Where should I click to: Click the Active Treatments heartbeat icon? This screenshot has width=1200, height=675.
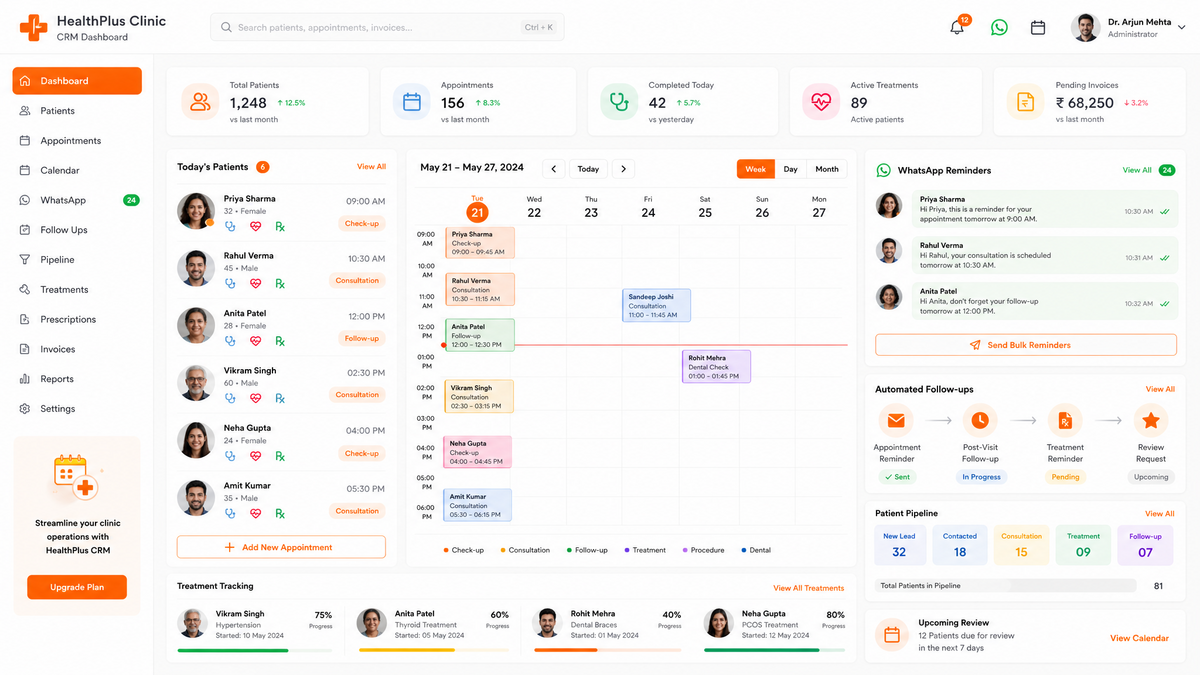(821, 101)
